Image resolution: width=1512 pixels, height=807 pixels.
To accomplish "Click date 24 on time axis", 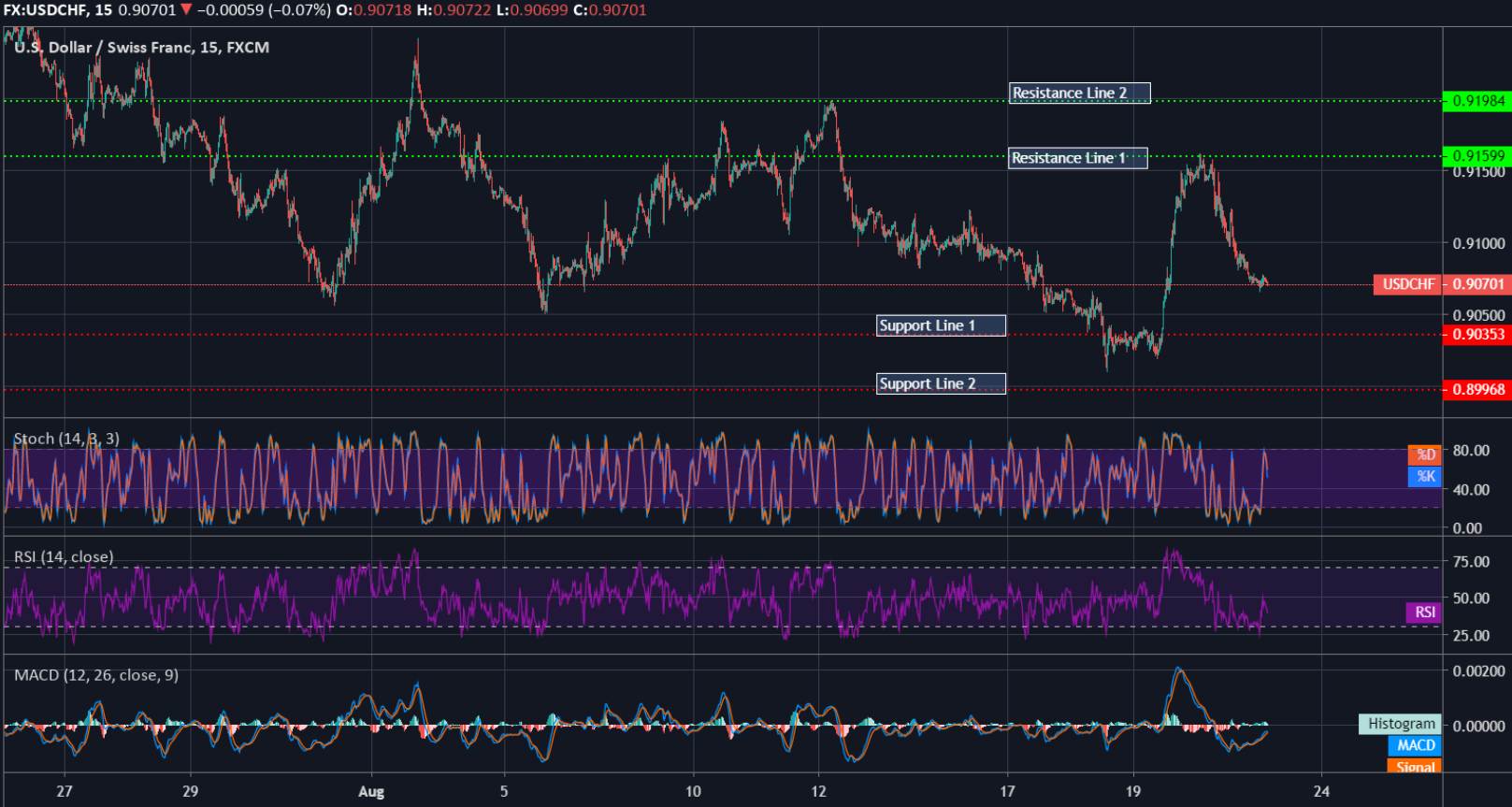I will tap(1321, 791).
